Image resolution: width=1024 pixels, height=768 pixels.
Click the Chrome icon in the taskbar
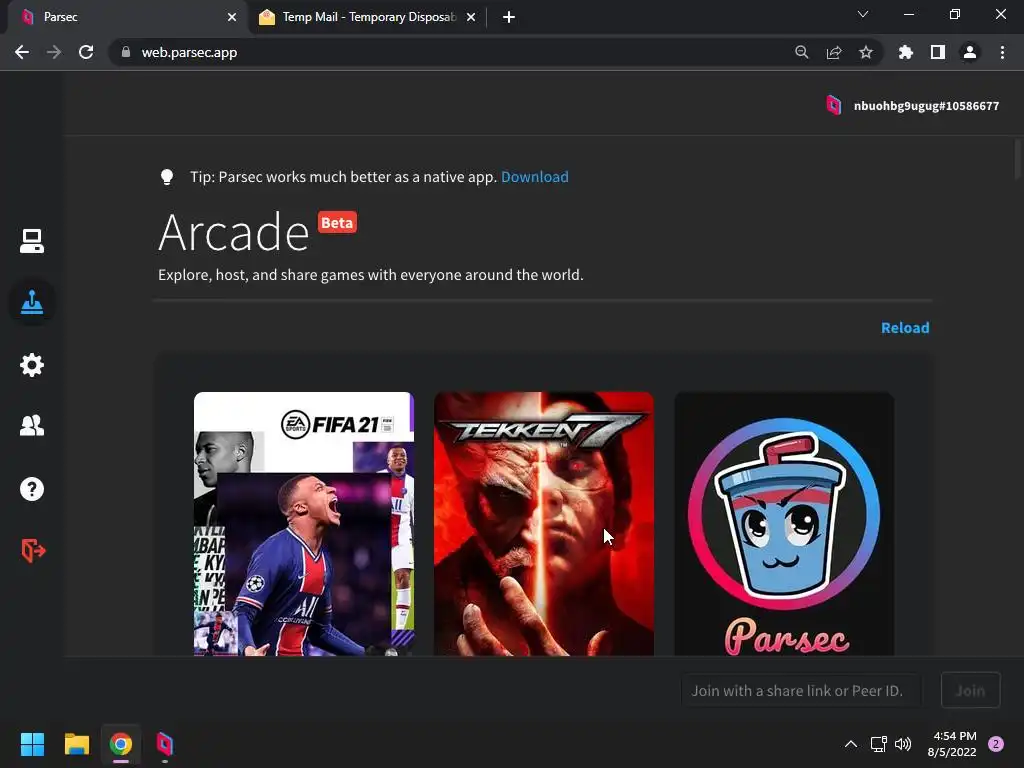(x=121, y=744)
